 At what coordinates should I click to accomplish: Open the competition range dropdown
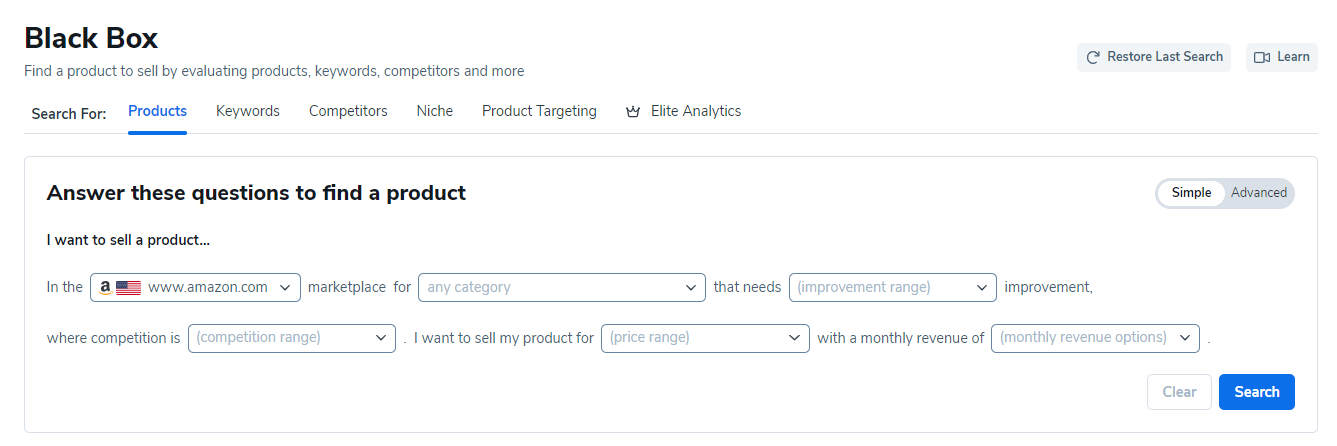292,338
